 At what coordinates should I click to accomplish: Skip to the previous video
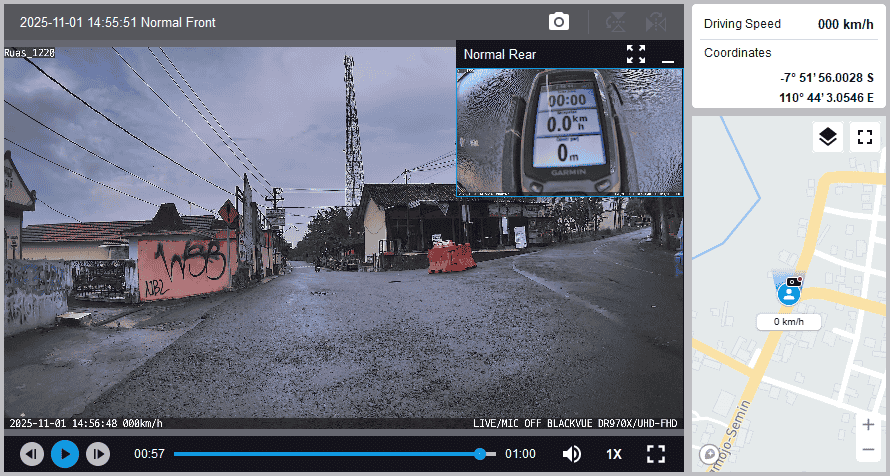(x=32, y=454)
